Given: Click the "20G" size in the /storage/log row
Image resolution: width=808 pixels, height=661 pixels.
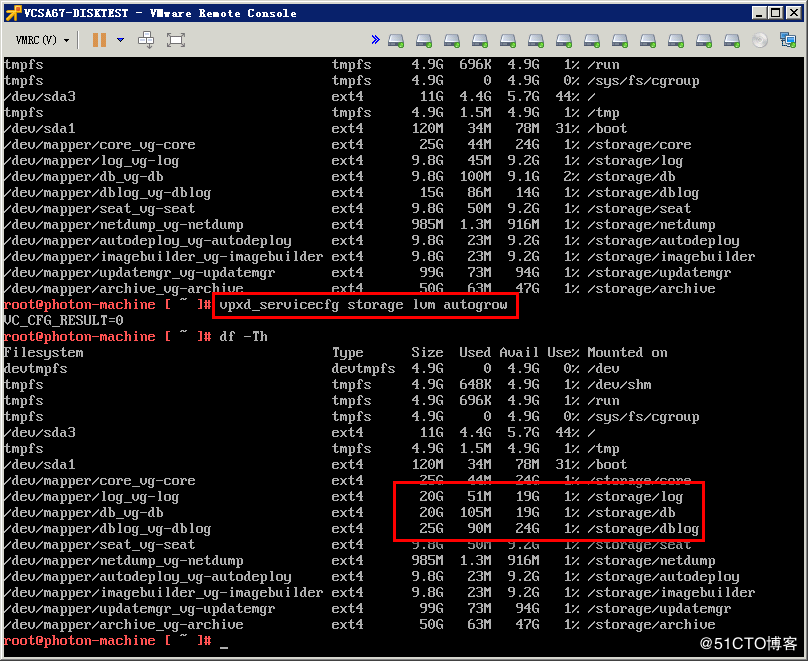Looking at the screenshot, I should click(431, 497).
